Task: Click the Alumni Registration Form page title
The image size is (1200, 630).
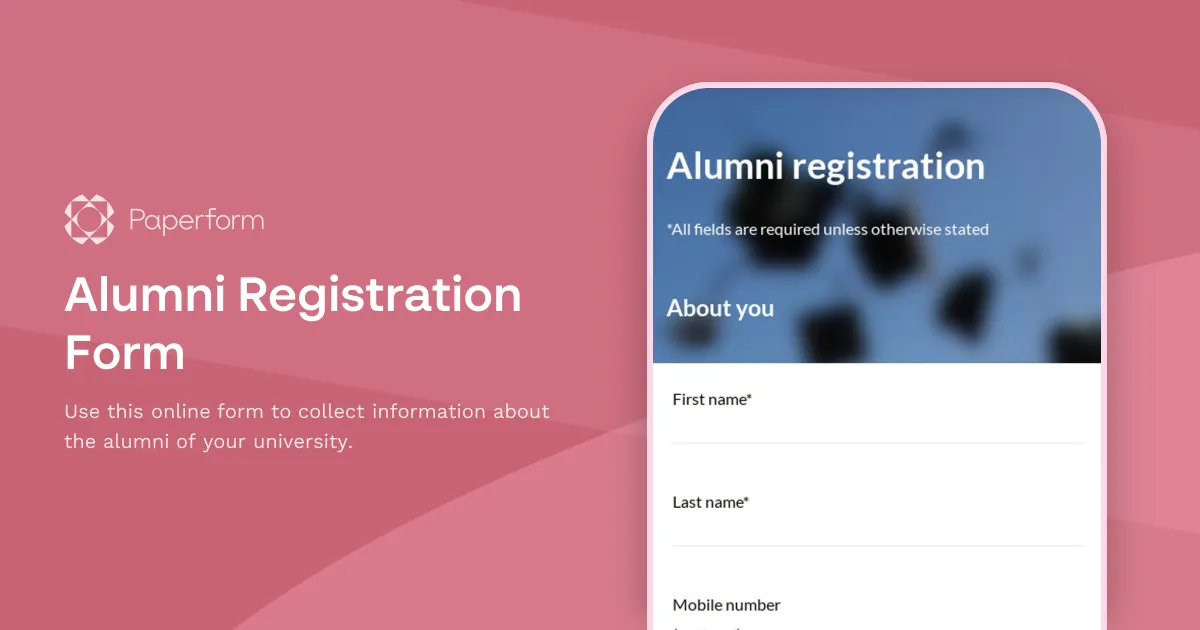Action: pyautogui.click(x=292, y=323)
